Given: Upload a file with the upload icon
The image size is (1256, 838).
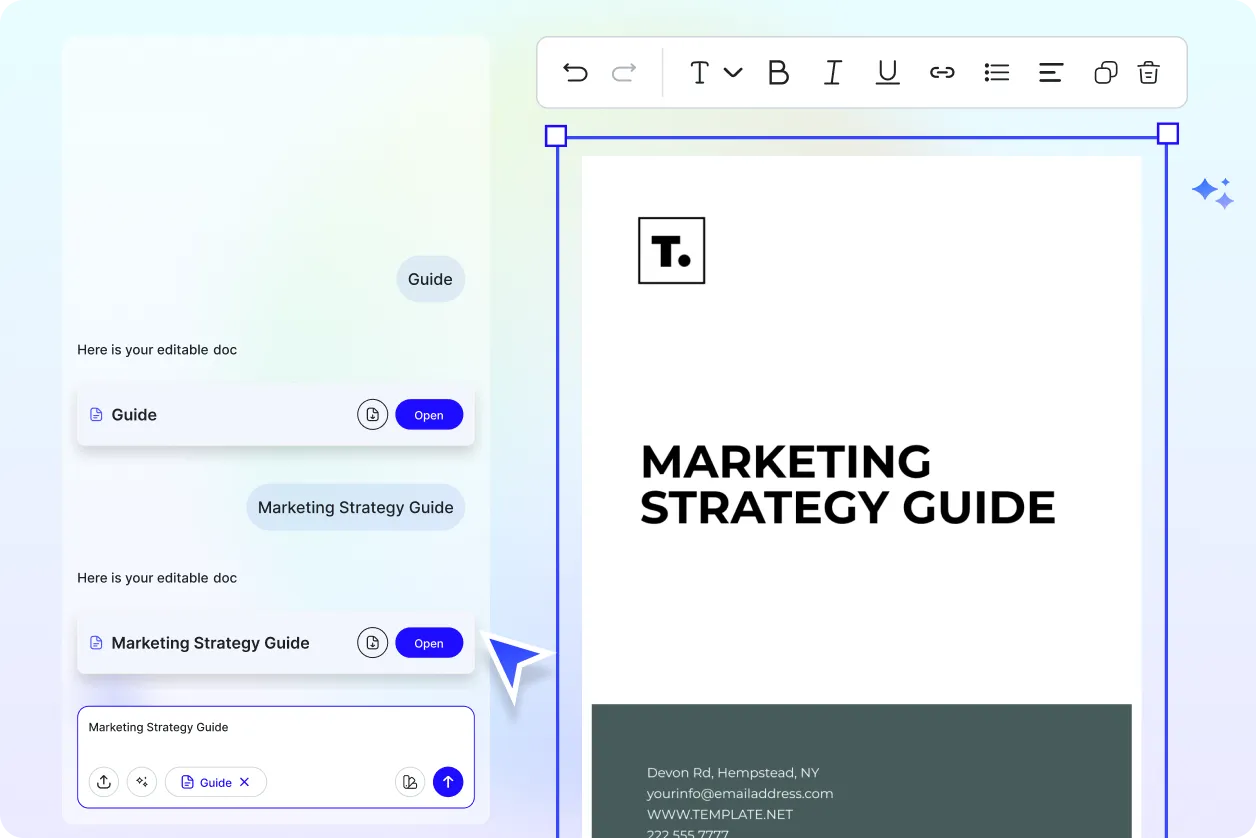Looking at the screenshot, I should (x=104, y=782).
